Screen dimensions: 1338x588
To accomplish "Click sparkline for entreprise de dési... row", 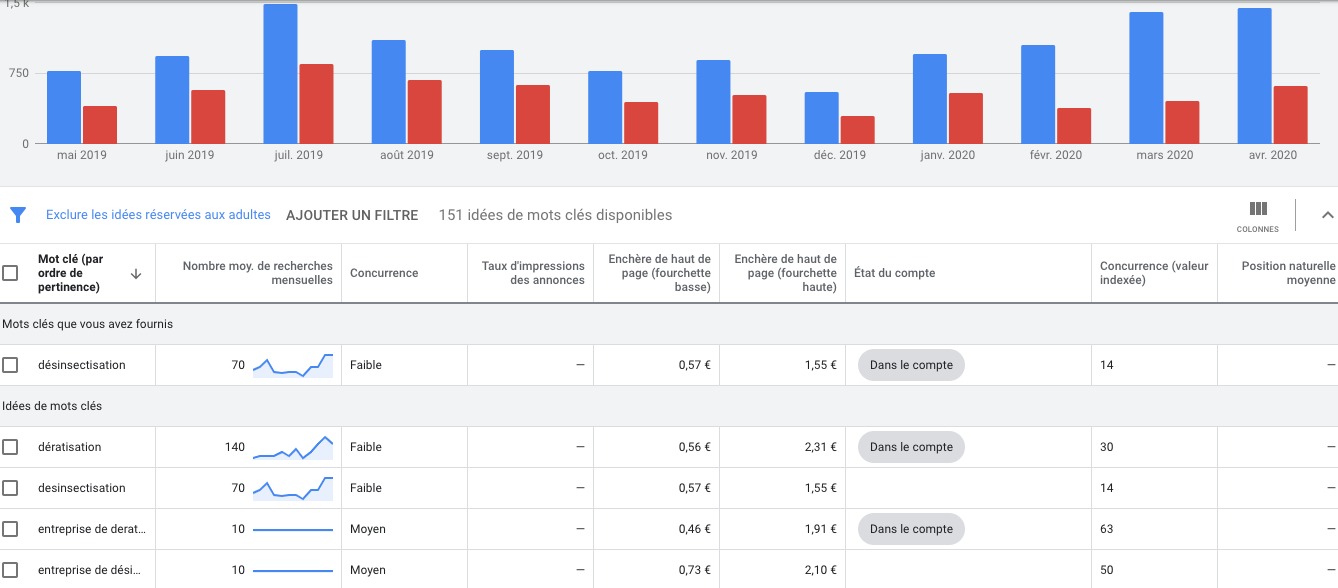I will tap(292, 570).
